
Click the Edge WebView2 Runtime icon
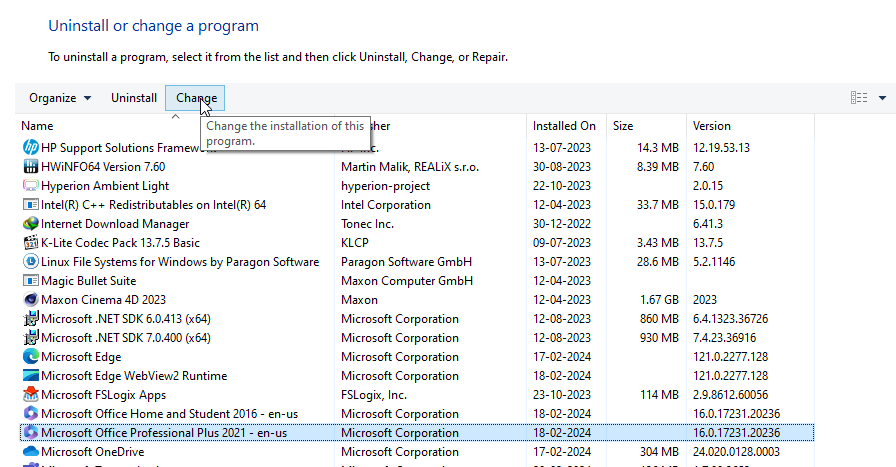30,376
